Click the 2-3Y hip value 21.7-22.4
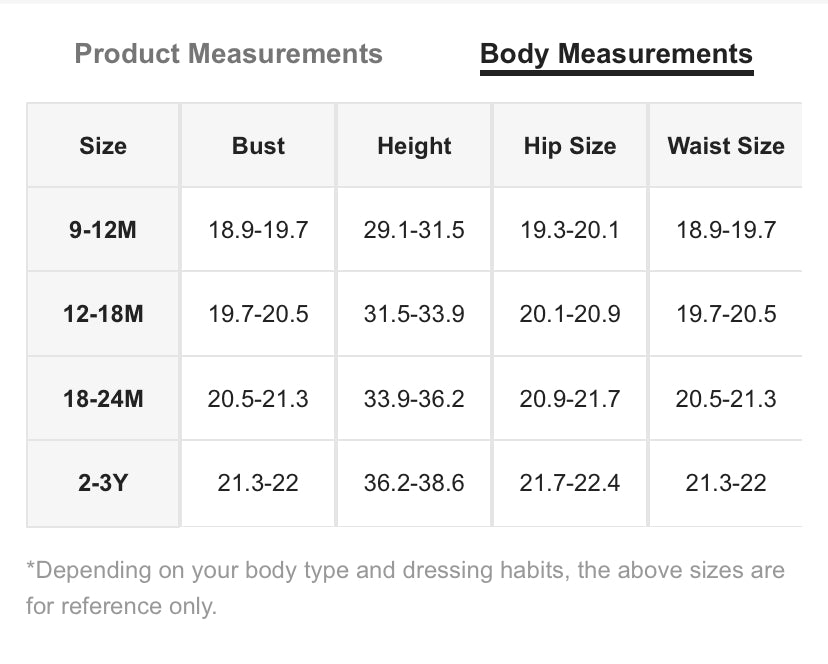This screenshot has height=664, width=828. tap(570, 483)
